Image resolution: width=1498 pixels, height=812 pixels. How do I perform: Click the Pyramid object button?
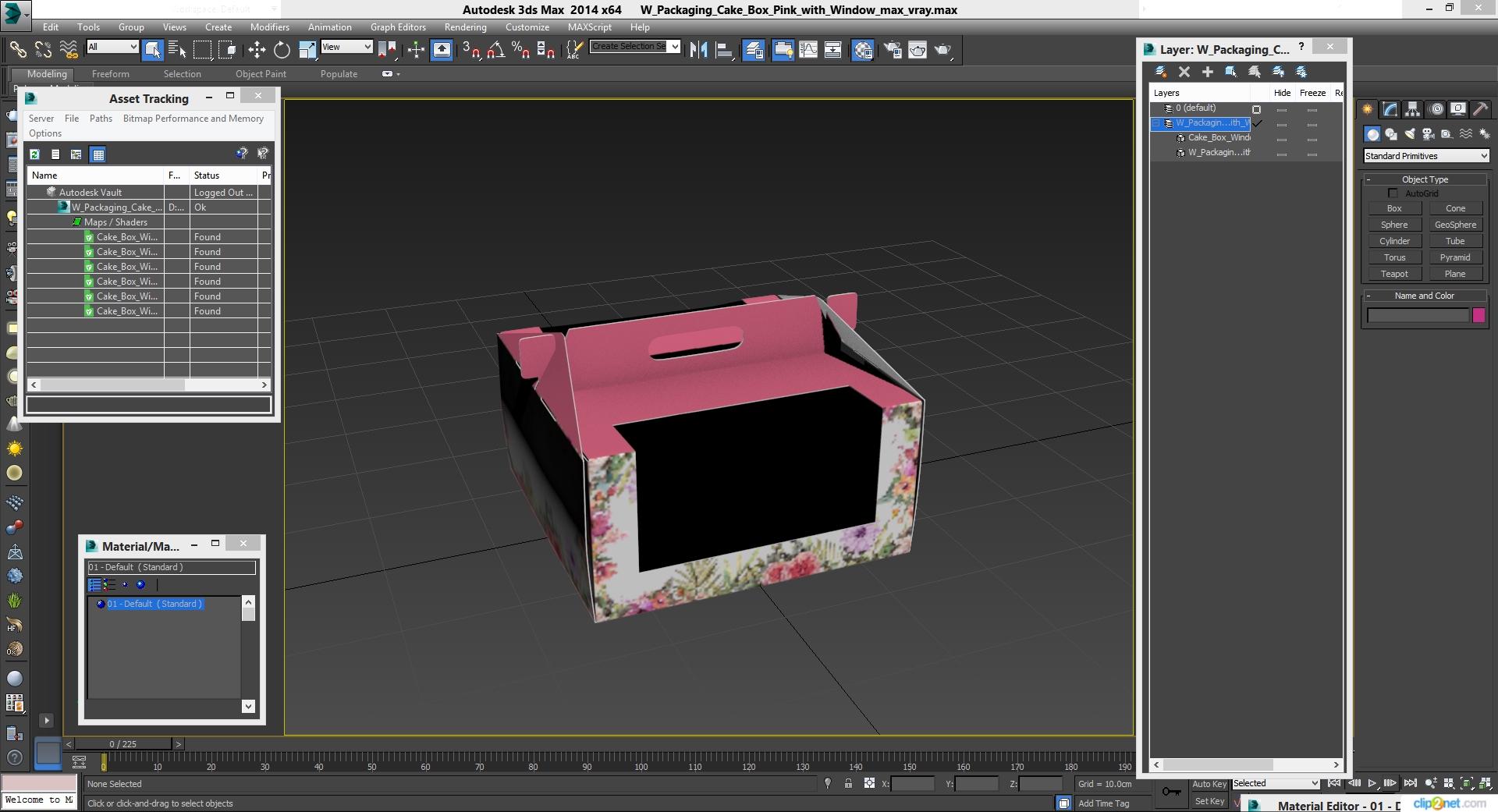click(1455, 257)
